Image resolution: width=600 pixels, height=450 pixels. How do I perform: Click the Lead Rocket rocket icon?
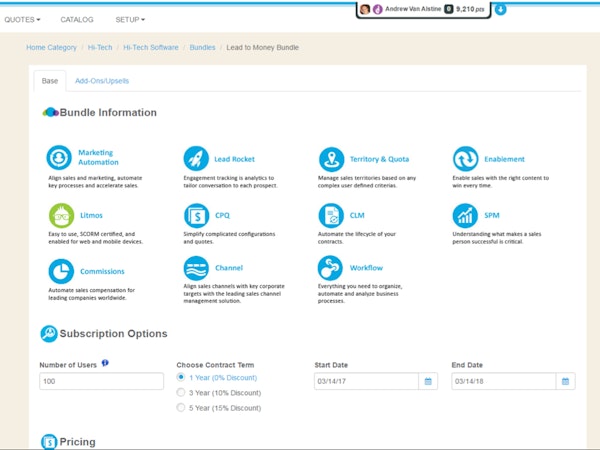196,158
